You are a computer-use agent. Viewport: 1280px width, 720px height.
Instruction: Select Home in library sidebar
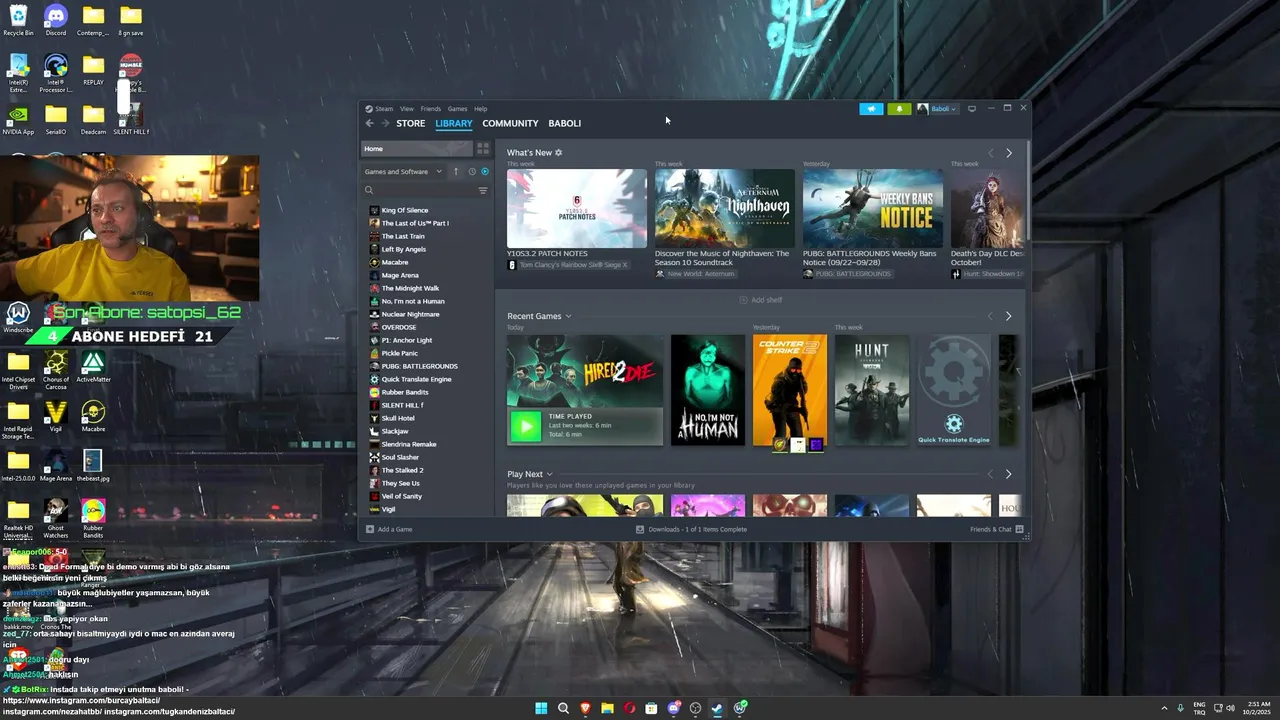(x=416, y=148)
